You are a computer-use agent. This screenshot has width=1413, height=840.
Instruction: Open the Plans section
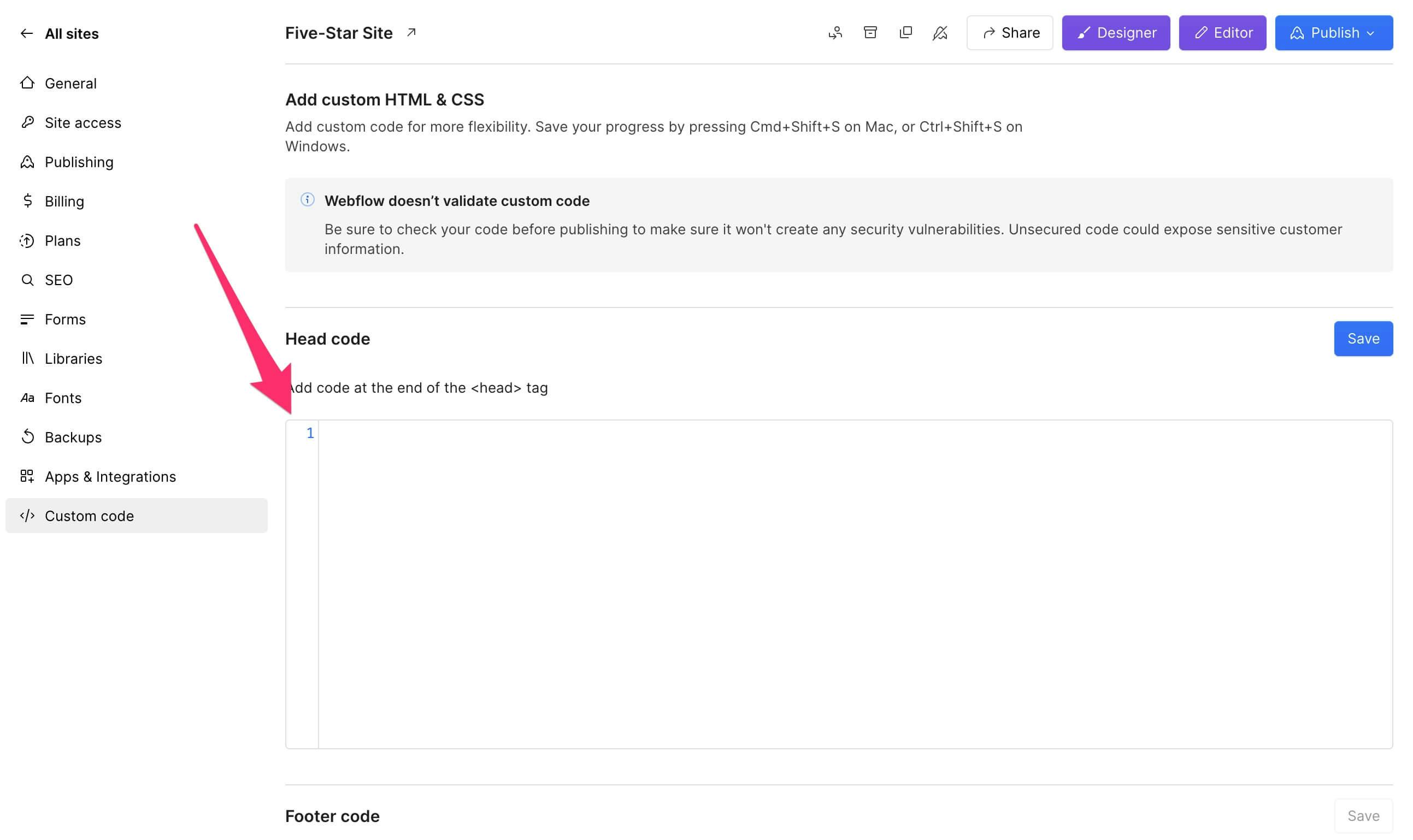[x=136, y=240]
